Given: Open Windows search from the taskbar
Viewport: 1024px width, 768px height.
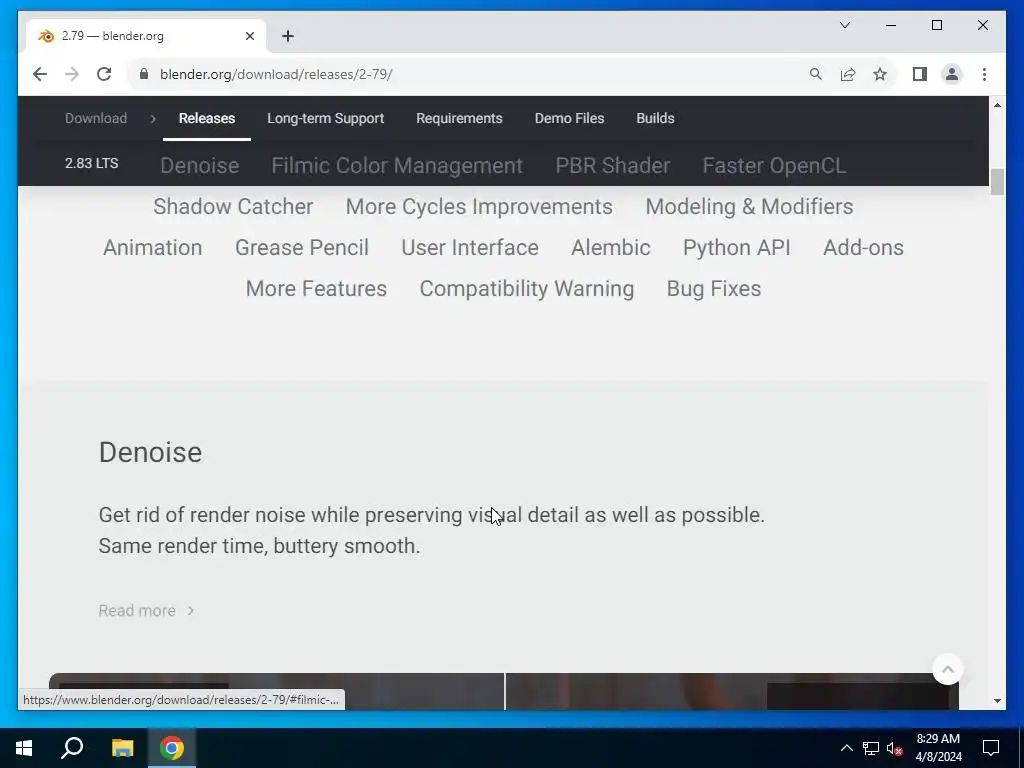Looking at the screenshot, I should (x=72, y=748).
